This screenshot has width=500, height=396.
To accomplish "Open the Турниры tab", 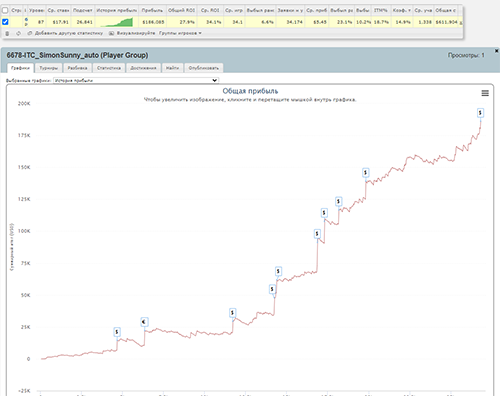I will (x=49, y=68).
